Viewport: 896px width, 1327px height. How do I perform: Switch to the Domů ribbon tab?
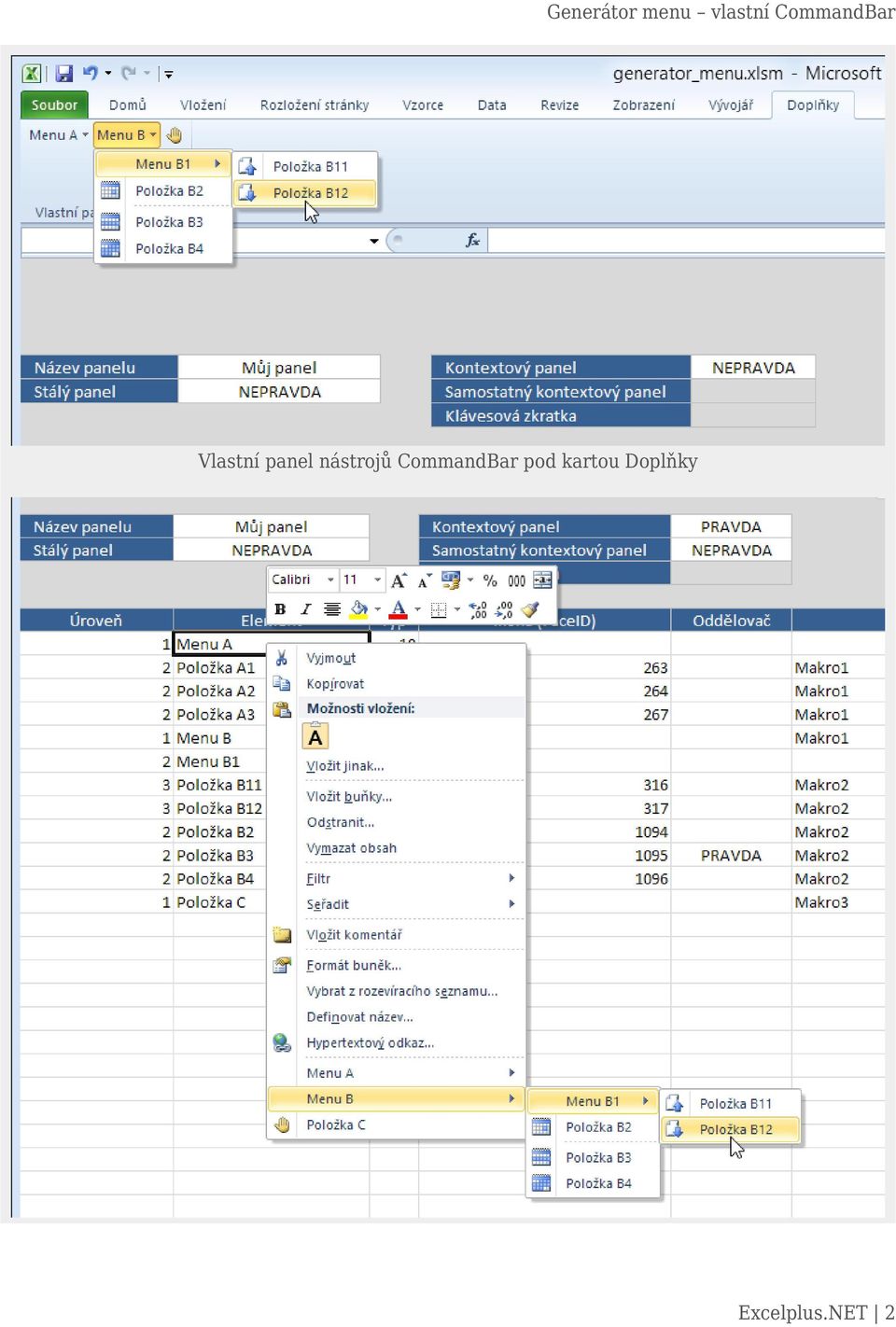pyautogui.click(x=128, y=105)
